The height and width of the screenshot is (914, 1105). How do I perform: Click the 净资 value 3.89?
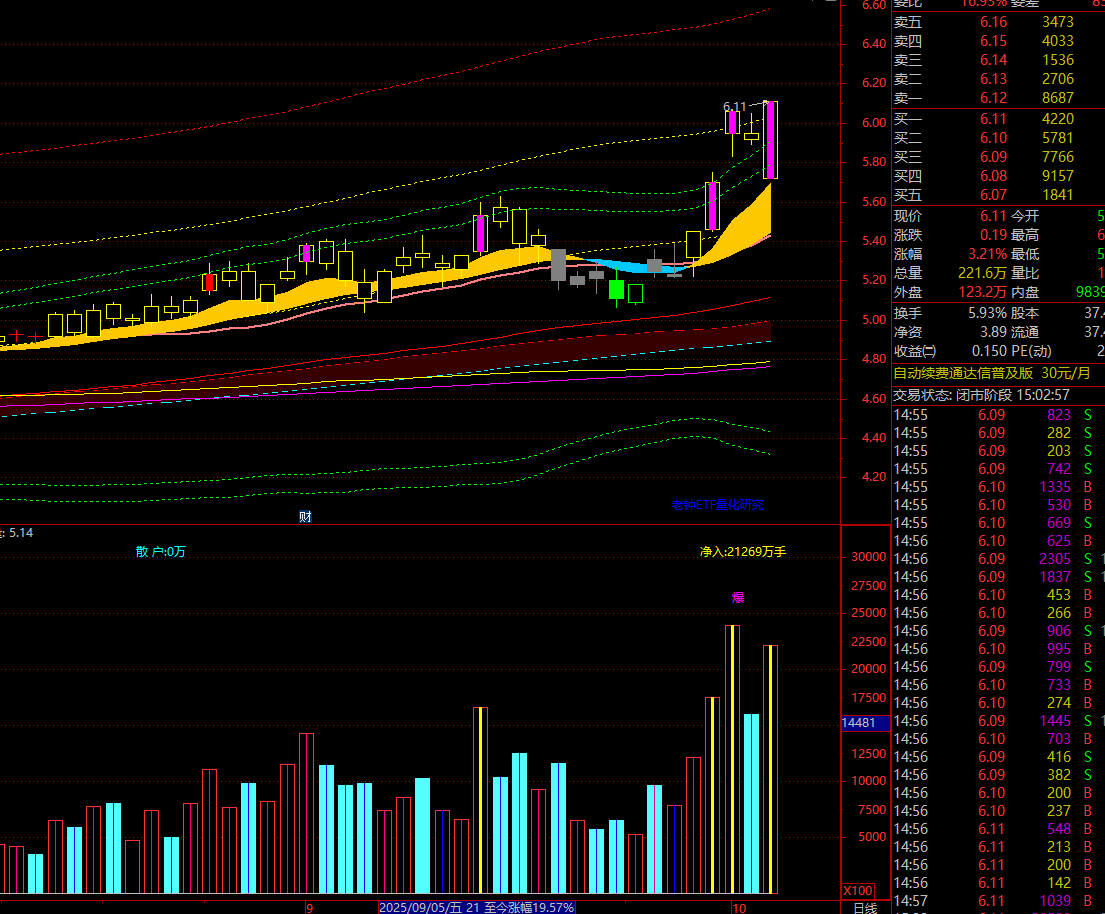click(993, 332)
